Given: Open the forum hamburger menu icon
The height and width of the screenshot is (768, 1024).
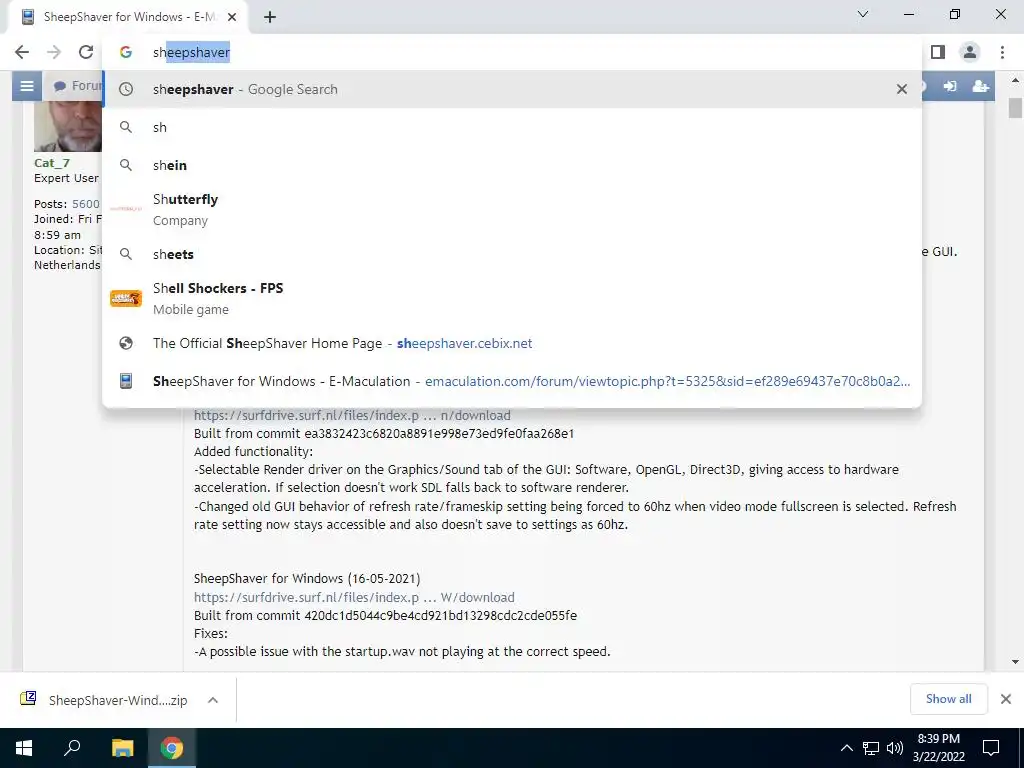Looking at the screenshot, I should coord(27,86).
